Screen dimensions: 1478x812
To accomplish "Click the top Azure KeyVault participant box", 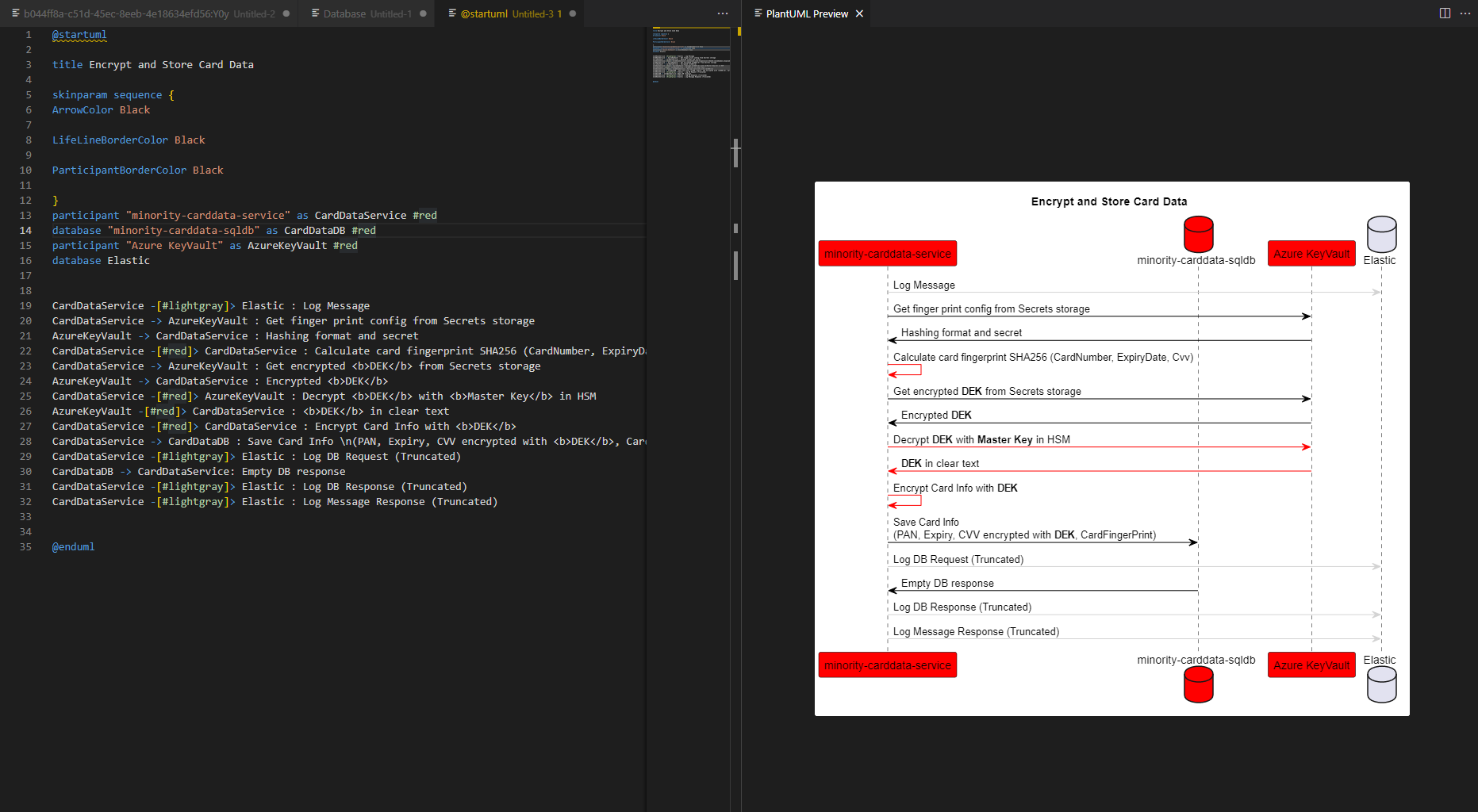I will (1311, 254).
